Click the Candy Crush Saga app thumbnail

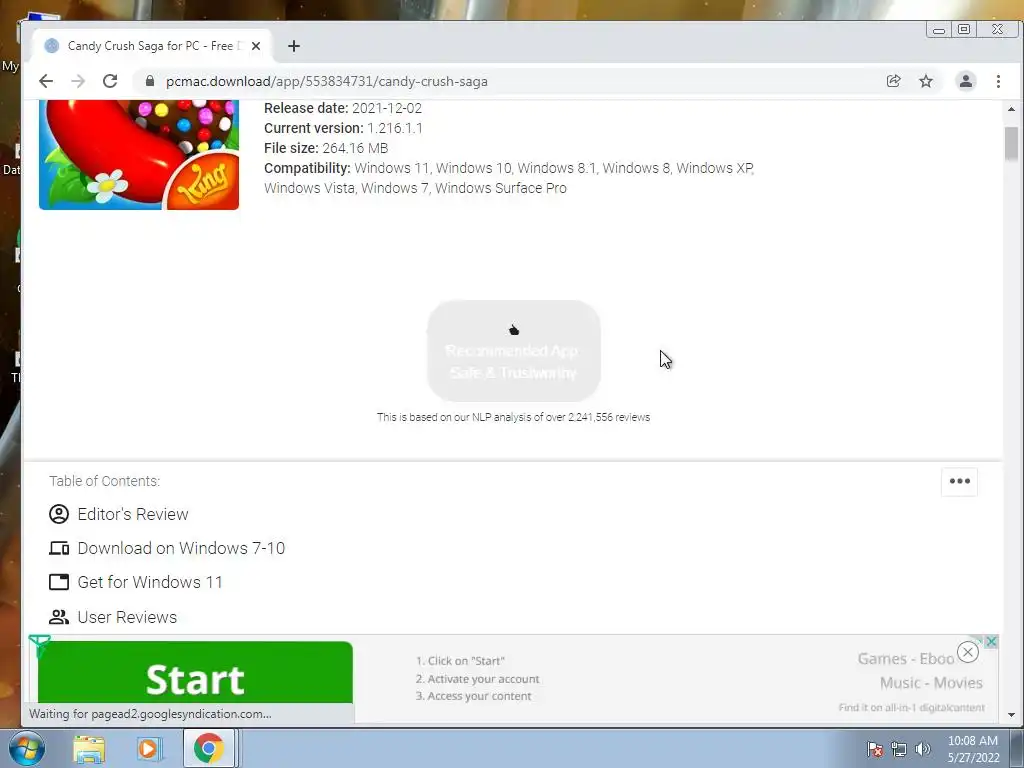[x=139, y=155]
